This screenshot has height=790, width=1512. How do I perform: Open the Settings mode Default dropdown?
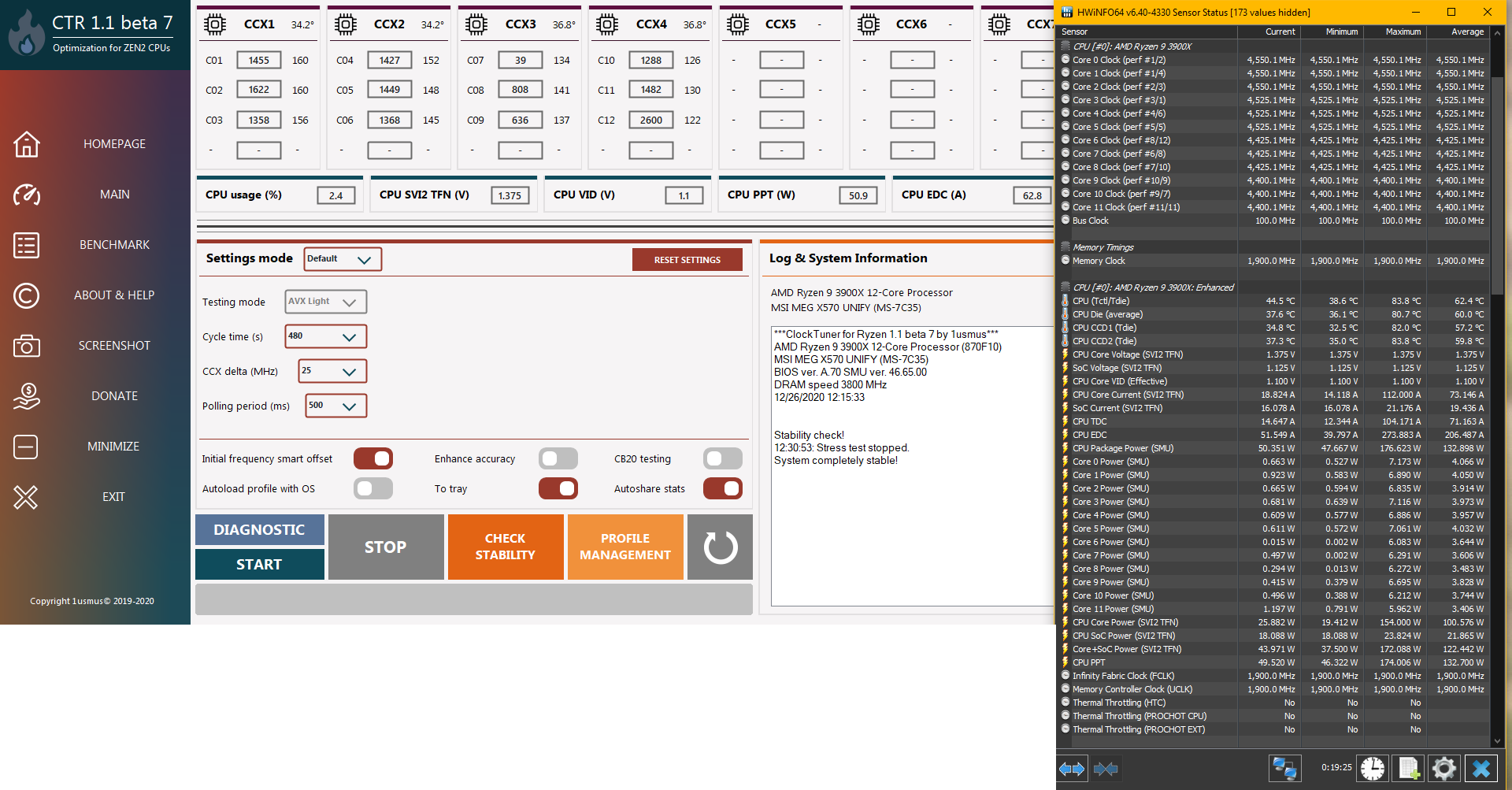(343, 259)
